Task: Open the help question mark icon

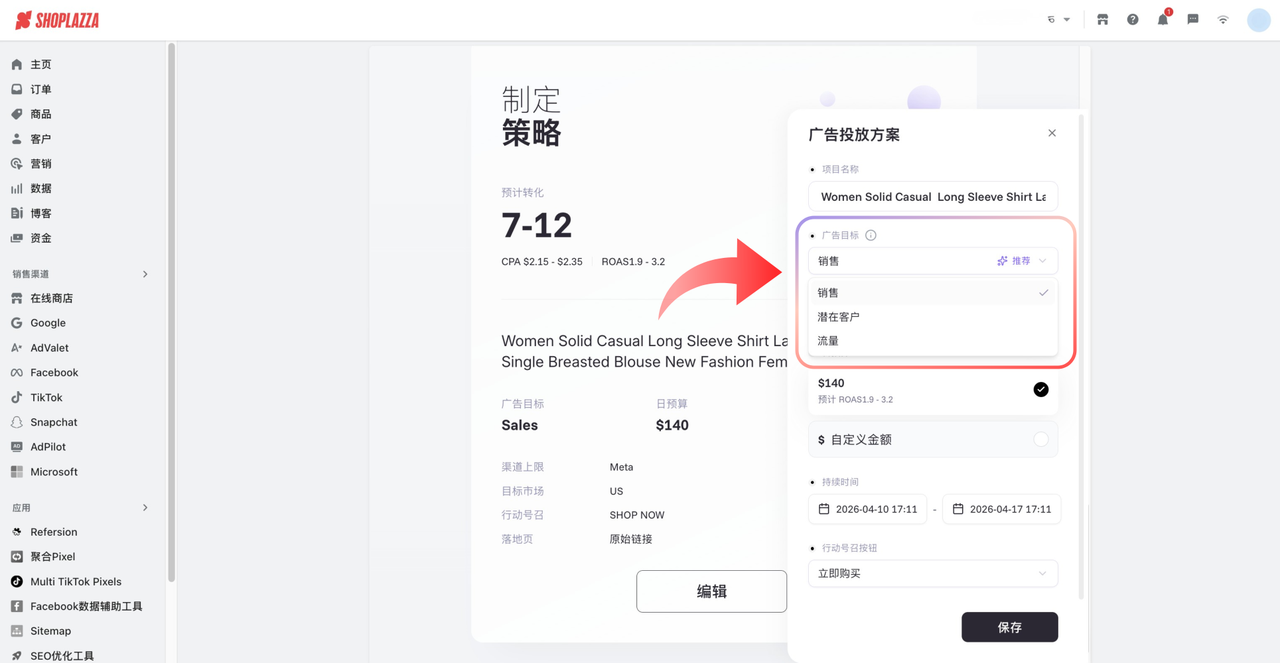Action: tap(1132, 19)
